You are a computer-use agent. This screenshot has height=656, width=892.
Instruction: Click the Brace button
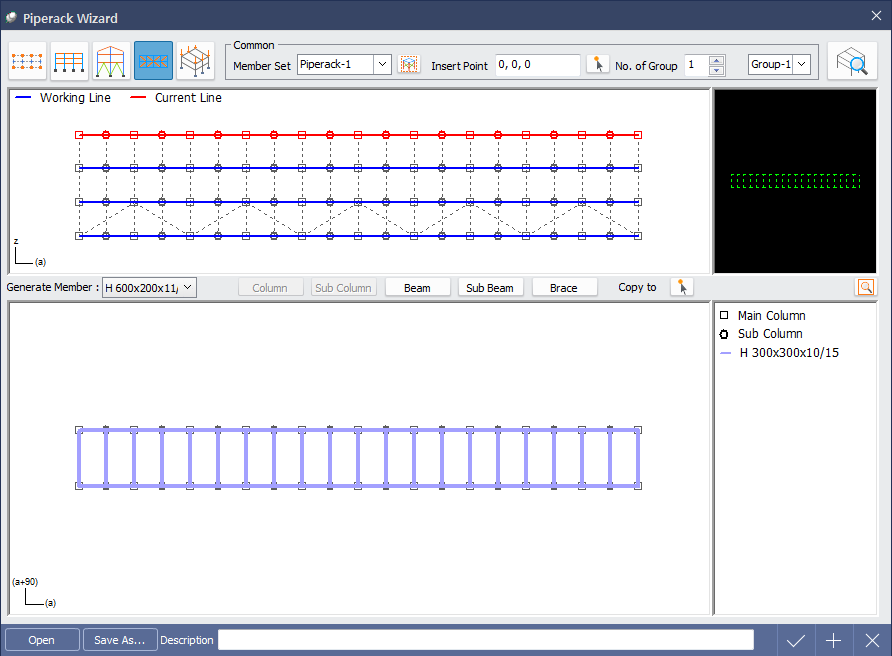[x=563, y=288]
